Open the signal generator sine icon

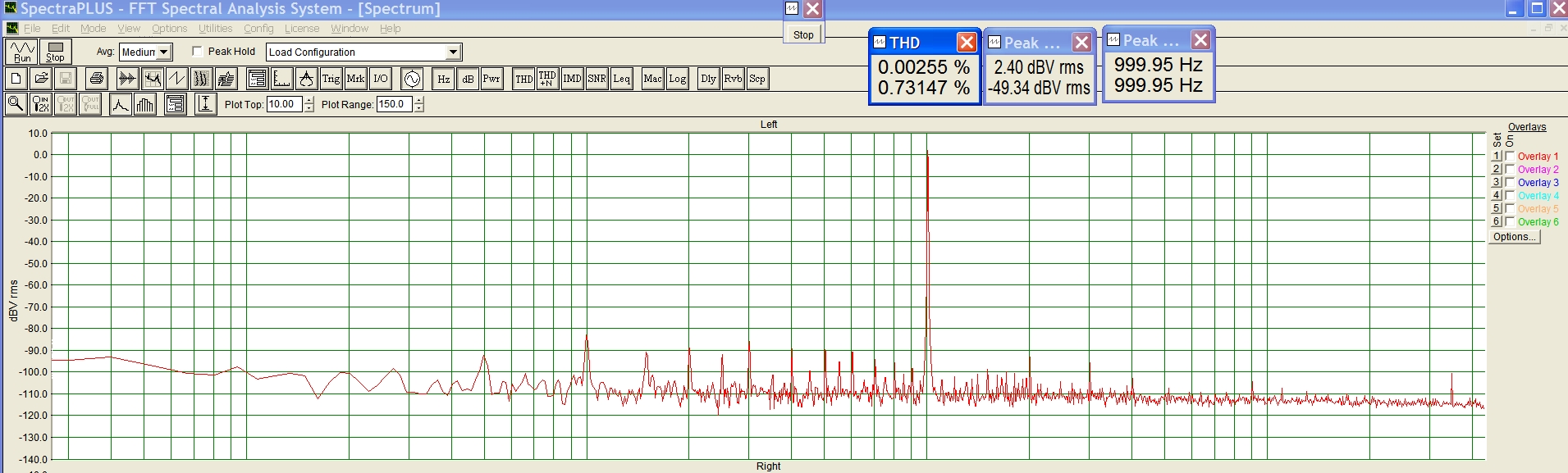coord(412,79)
